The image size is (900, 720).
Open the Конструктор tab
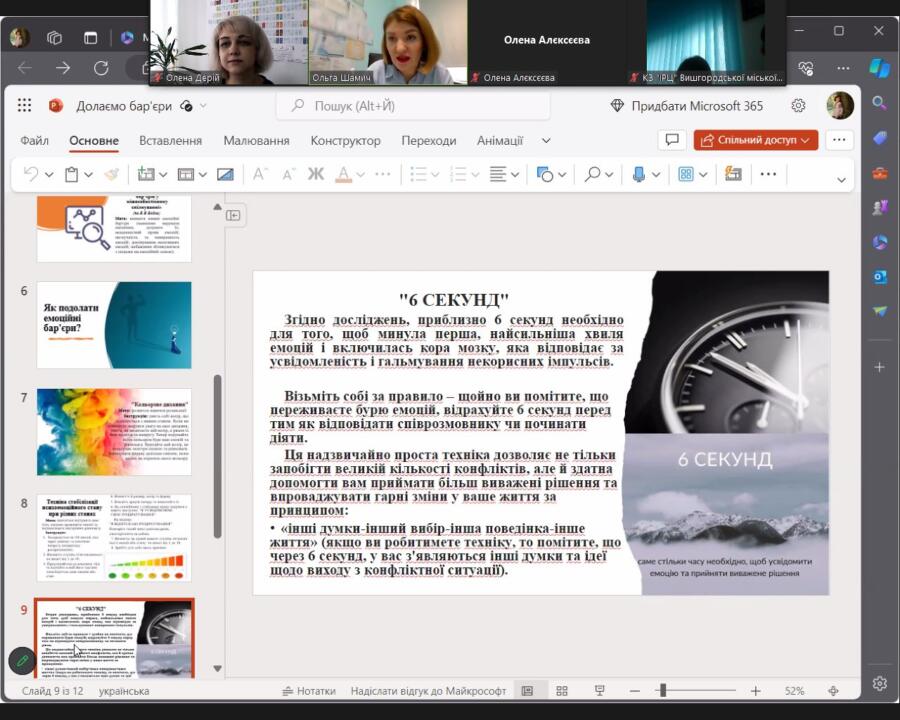(x=345, y=140)
